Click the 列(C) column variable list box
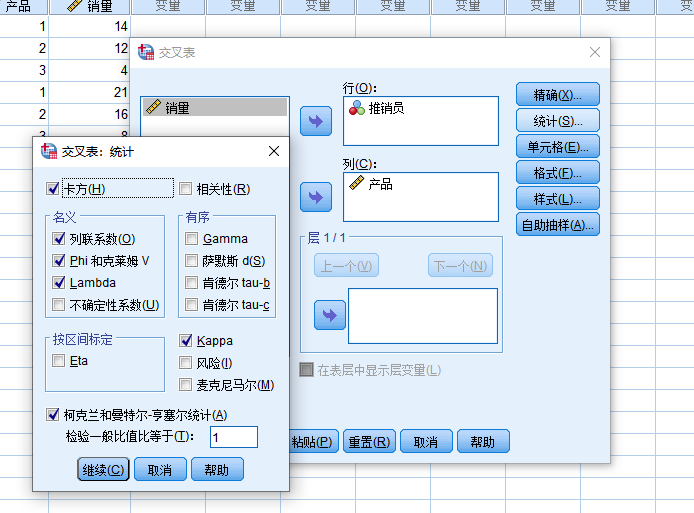Screen dimensions: 694x513 point(421,197)
